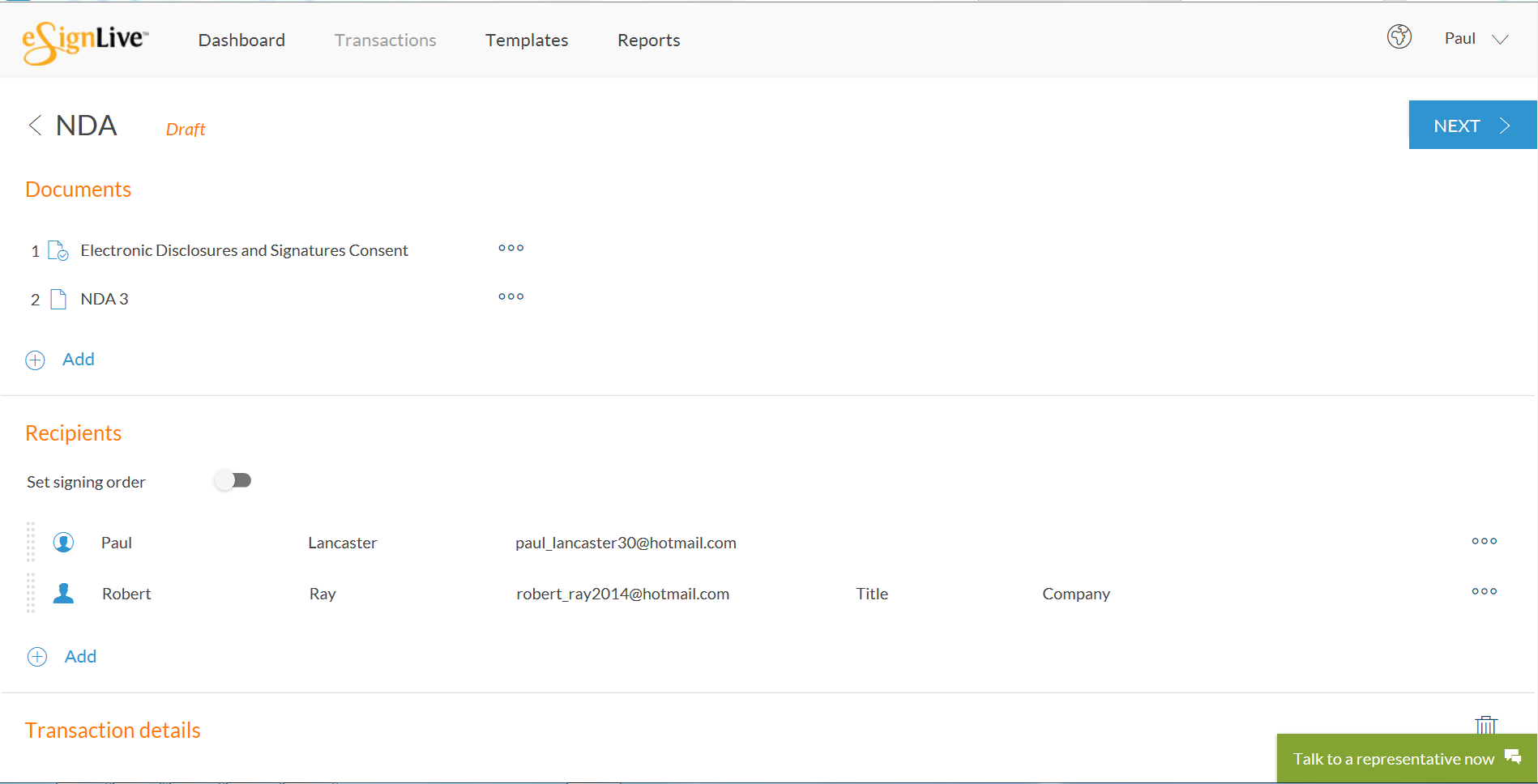The width and height of the screenshot is (1538, 784).
Task: Click Add under Documents
Action: [79, 359]
